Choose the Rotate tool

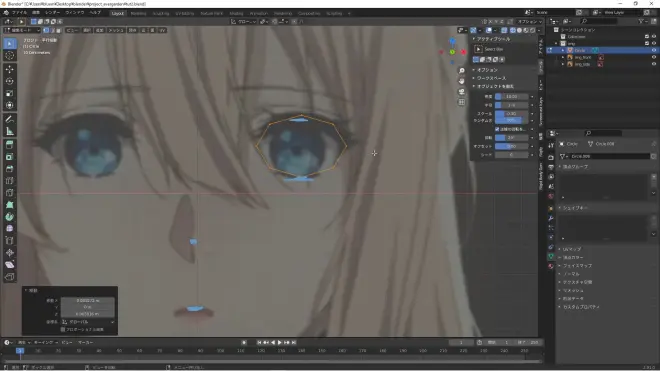(10, 81)
